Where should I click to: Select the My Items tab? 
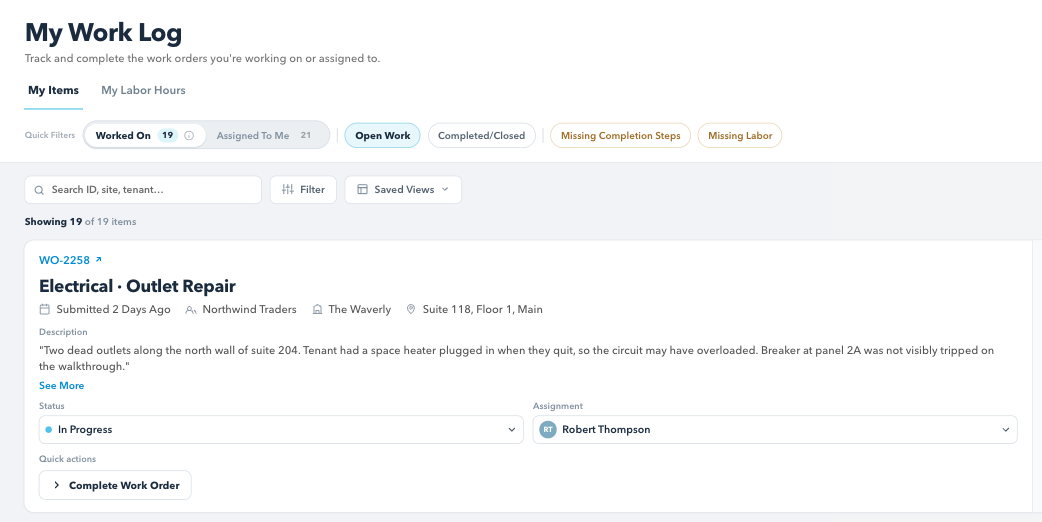[x=53, y=90]
